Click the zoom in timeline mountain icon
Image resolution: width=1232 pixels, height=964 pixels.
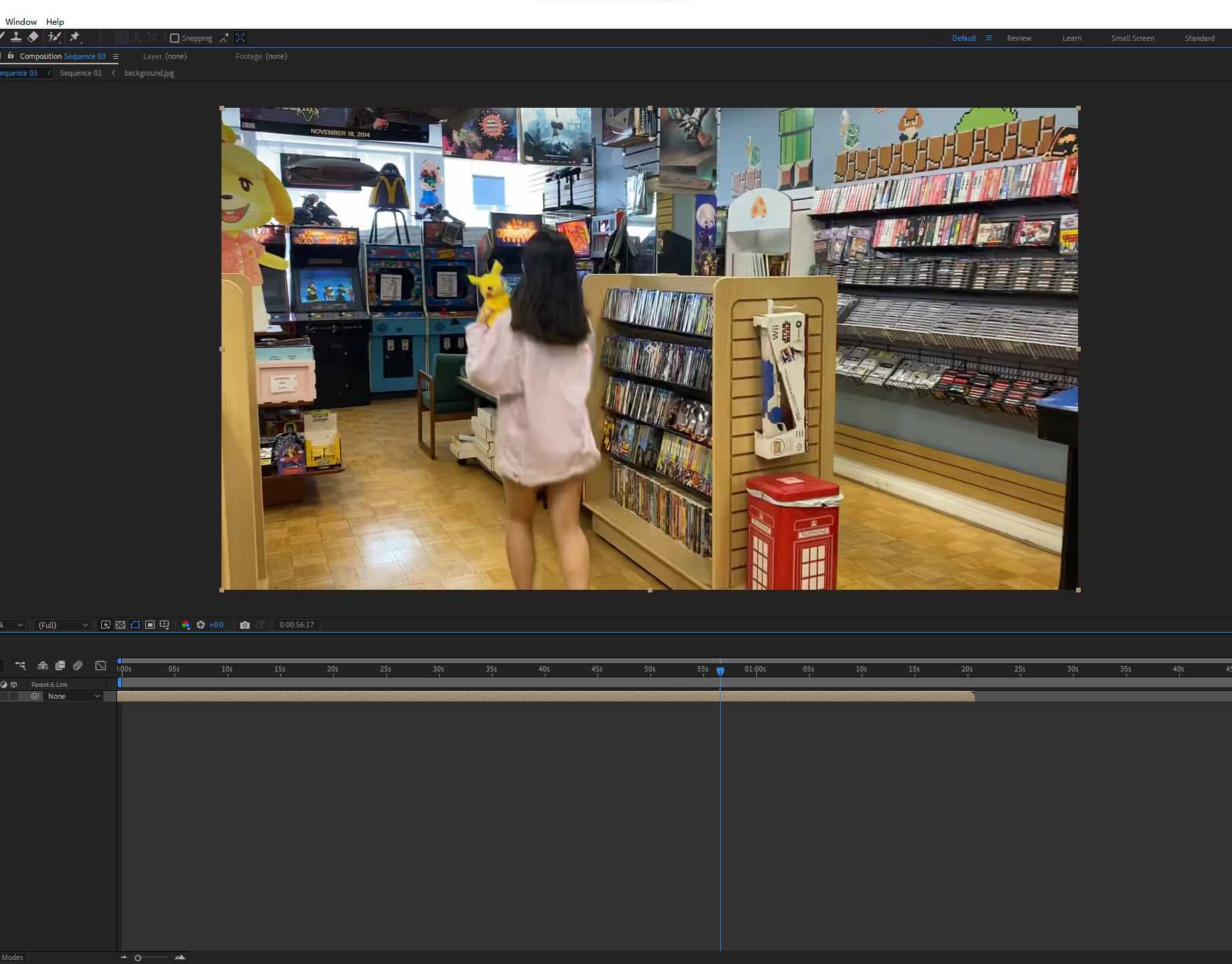point(180,957)
